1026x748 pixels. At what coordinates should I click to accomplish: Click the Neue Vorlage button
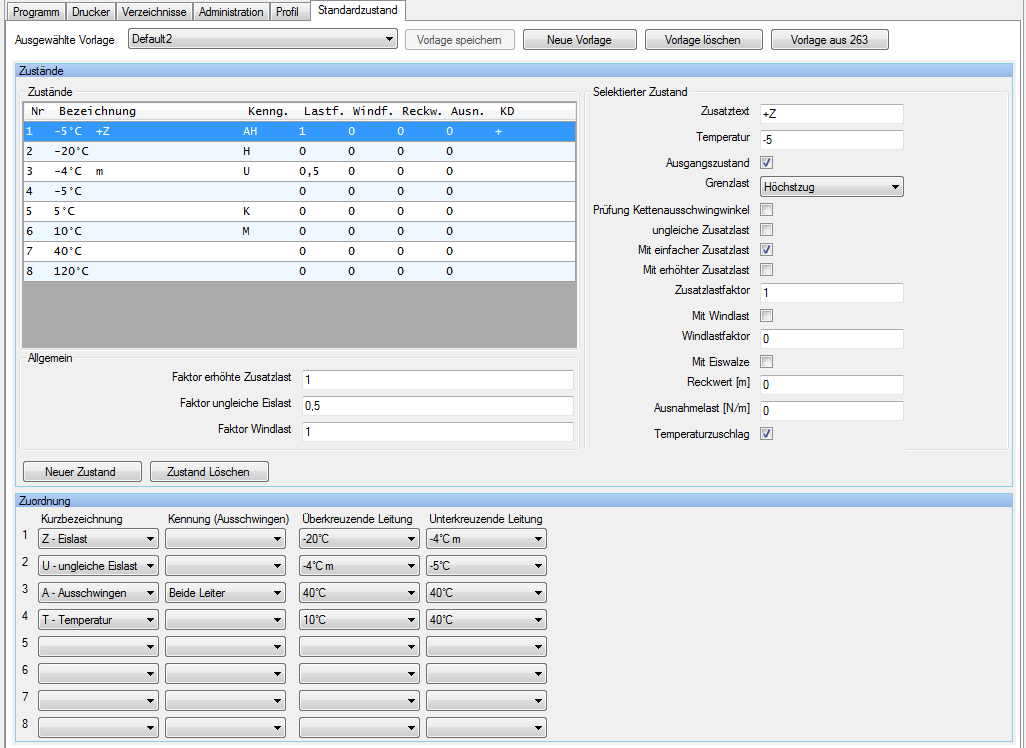[x=580, y=40]
